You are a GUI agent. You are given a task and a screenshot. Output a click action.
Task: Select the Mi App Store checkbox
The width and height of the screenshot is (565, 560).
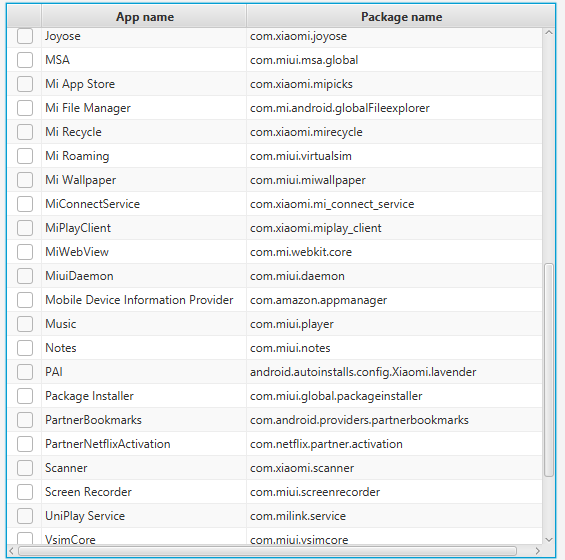tap(25, 84)
